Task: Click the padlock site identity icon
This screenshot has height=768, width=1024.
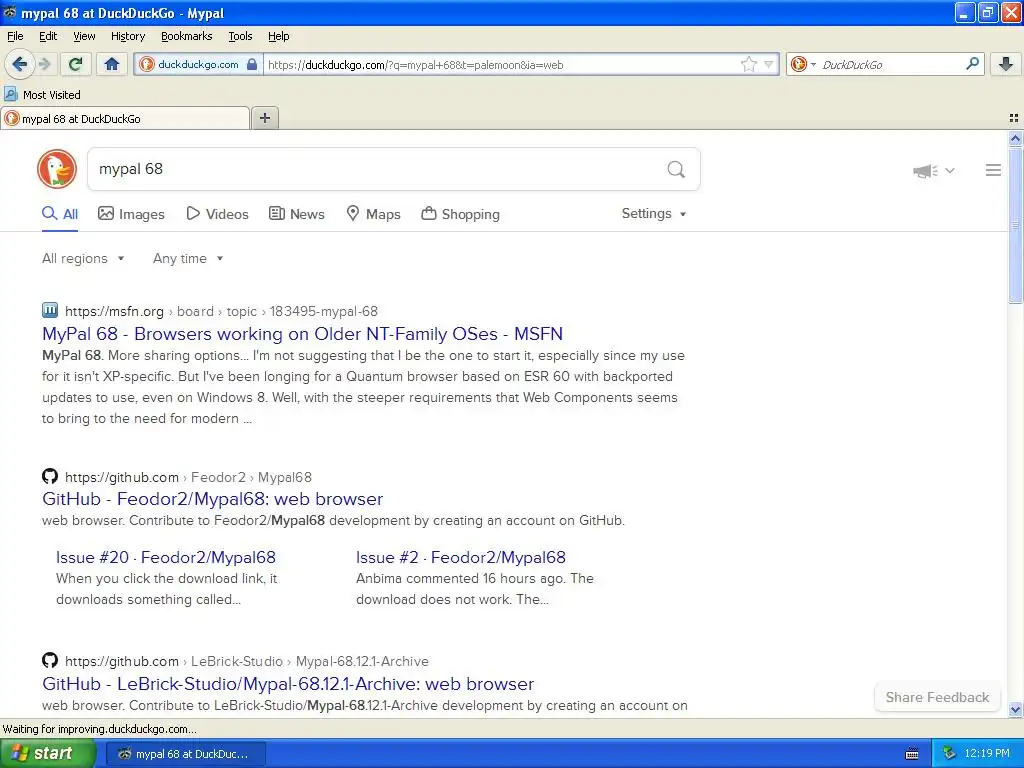Action: pyautogui.click(x=251, y=65)
